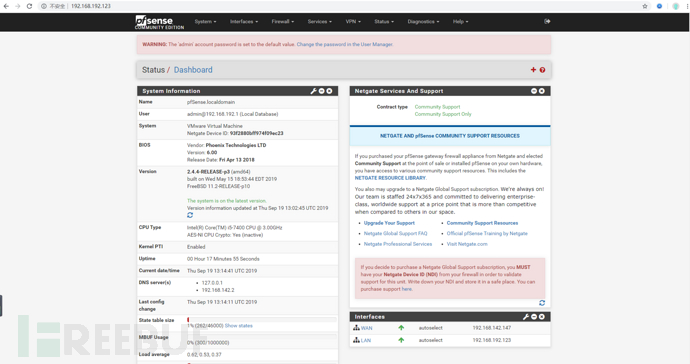The height and width of the screenshot is (364, 690).
Task: Open the System dropdown menu
Action: 206,22
